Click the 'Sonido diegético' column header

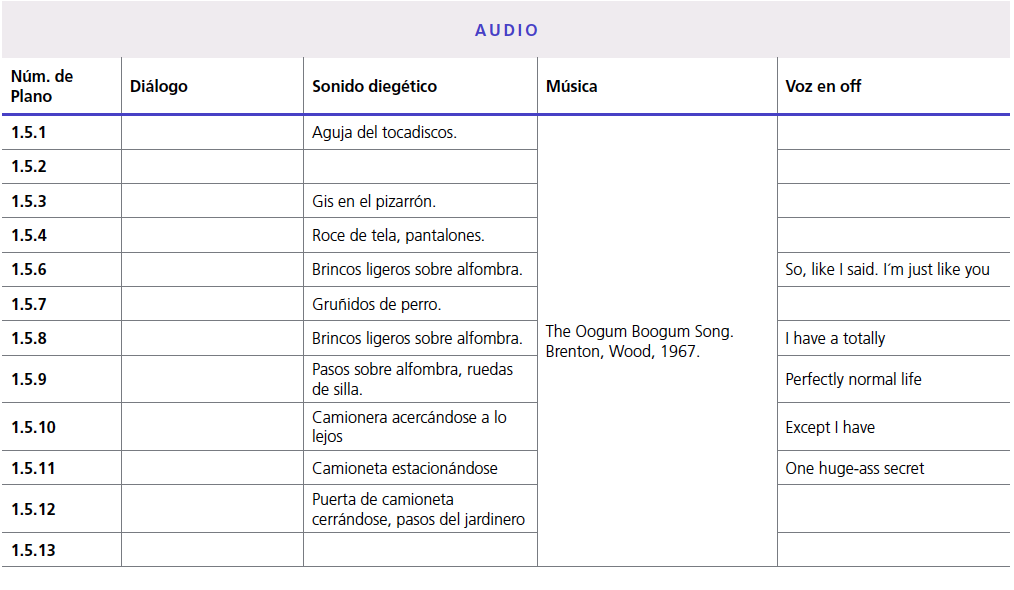tap(374, 86)
